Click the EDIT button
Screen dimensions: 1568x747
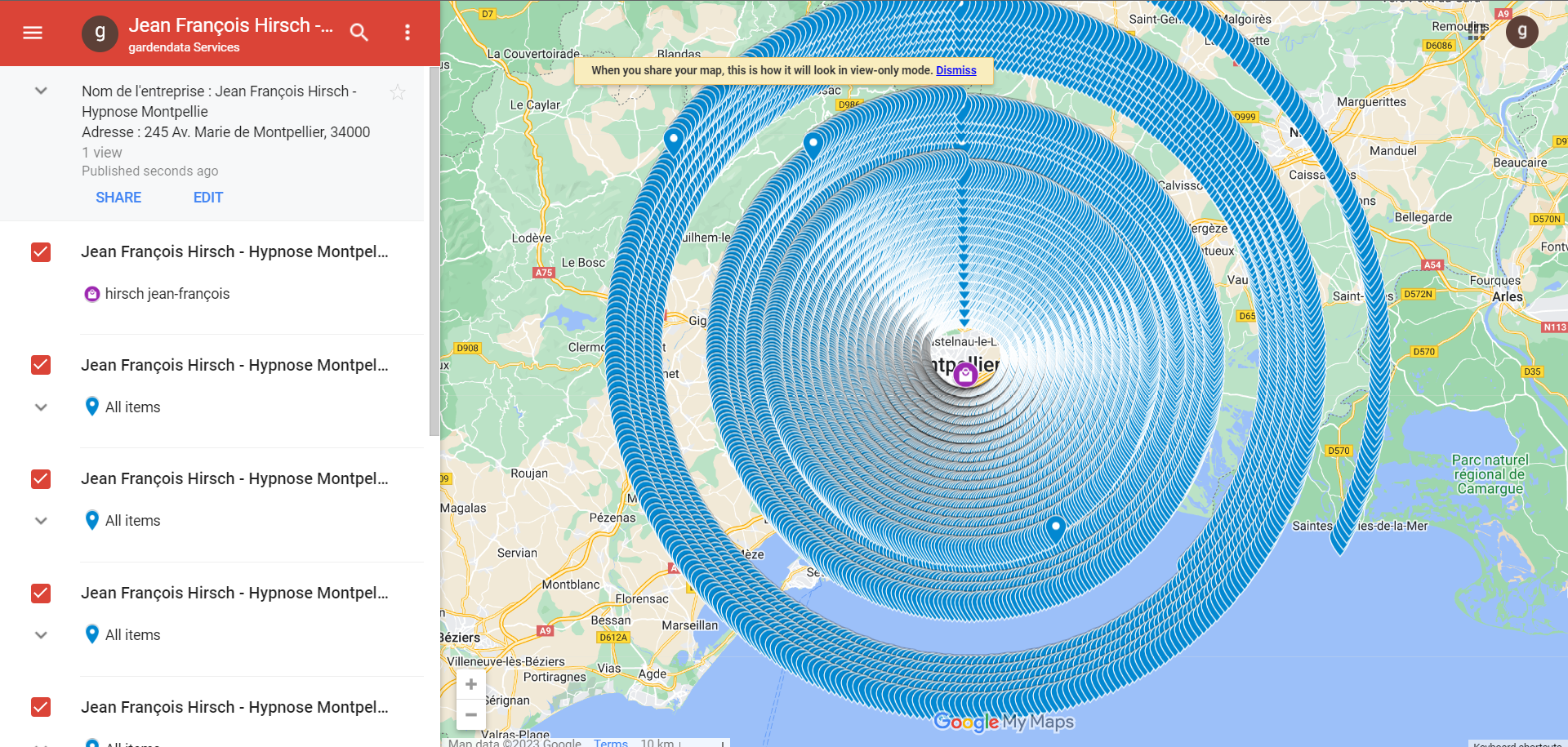(x=208, y=198)
